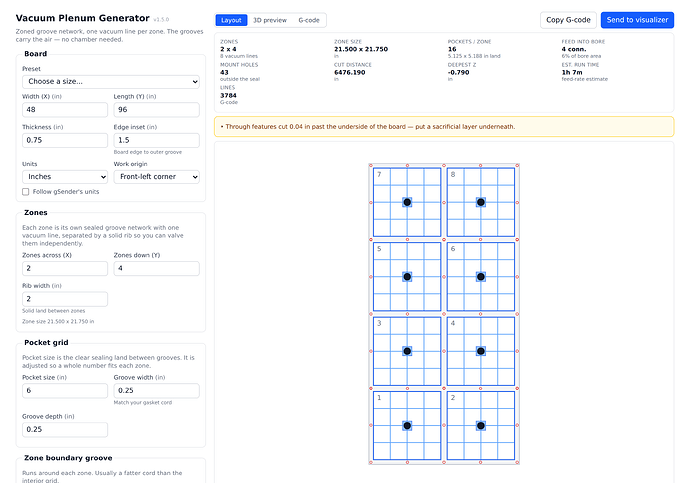Screen dimensions: 690x483
Task: Focus the Thickness input field
Action: coord(65,140)
